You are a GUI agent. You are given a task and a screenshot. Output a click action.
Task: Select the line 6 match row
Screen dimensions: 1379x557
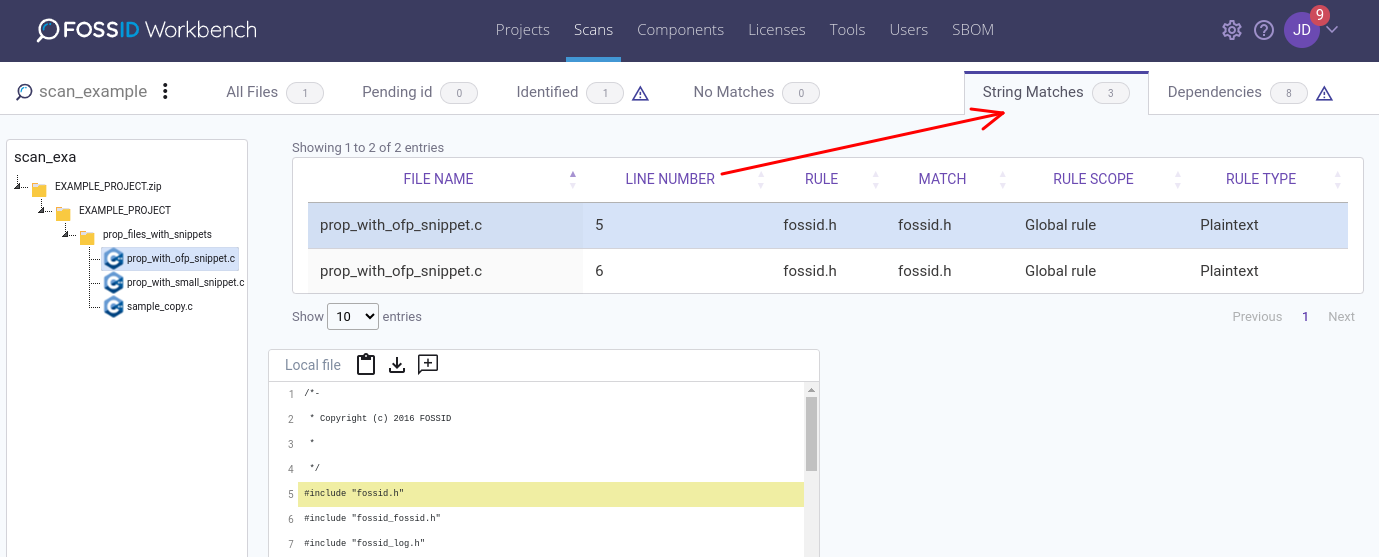828,271
